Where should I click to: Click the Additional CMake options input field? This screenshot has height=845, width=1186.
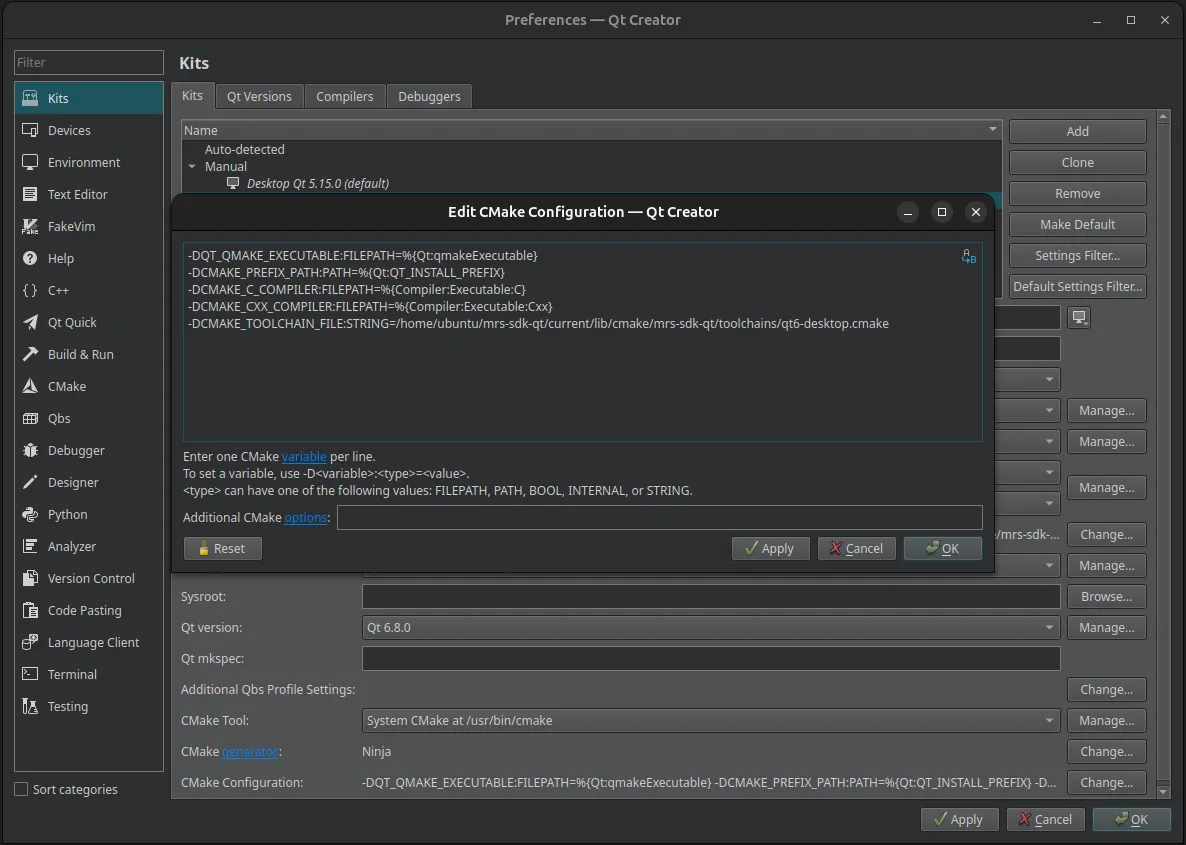pos(660,517)
